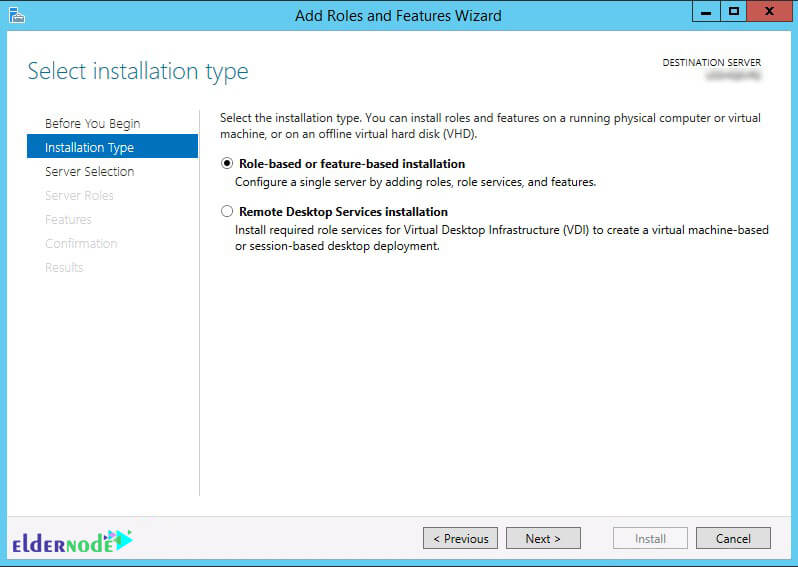Click the wizard icon in title bar

click(x=17, y=15)
